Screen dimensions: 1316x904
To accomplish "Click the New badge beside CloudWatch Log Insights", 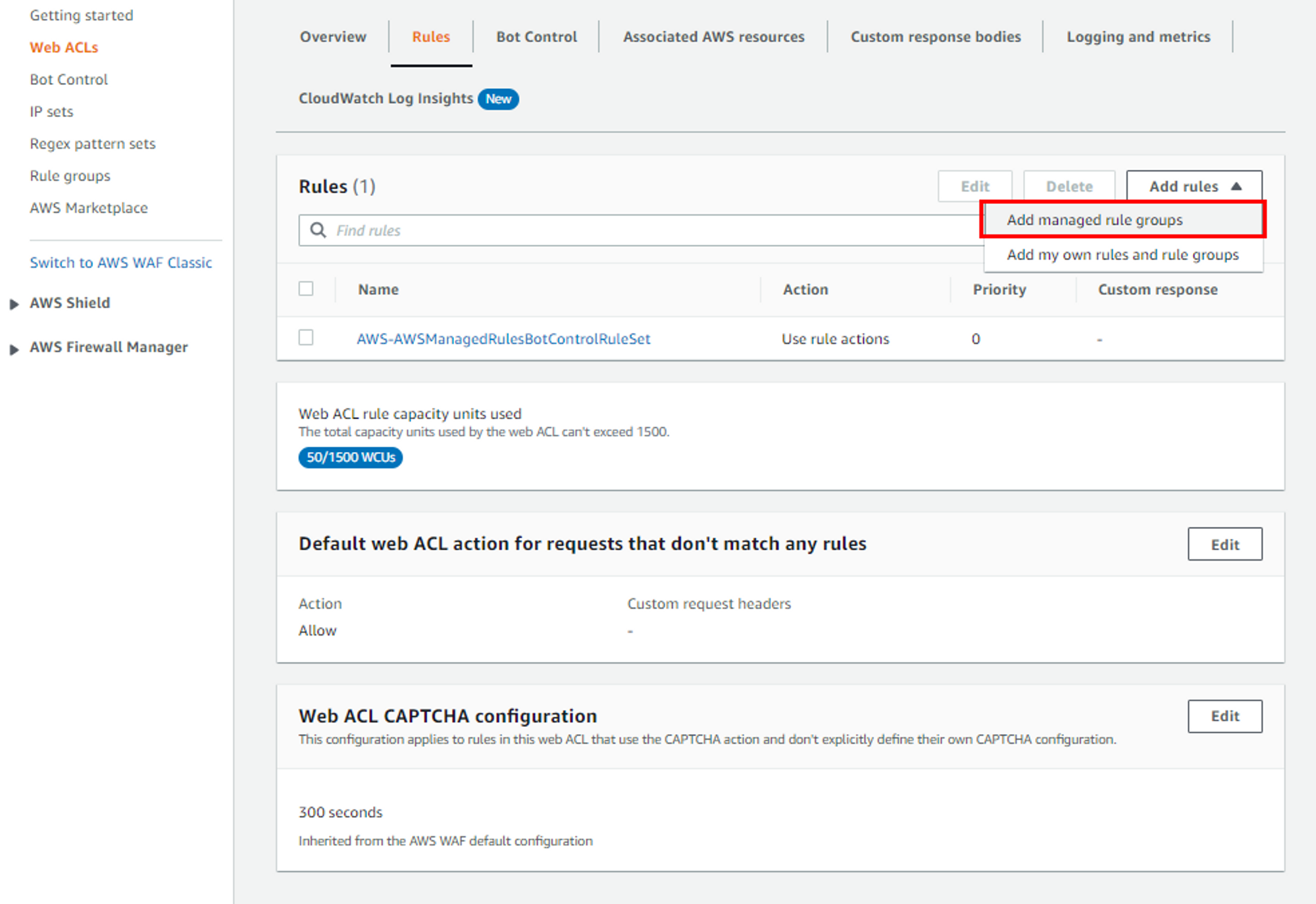I will click(498, 99).
